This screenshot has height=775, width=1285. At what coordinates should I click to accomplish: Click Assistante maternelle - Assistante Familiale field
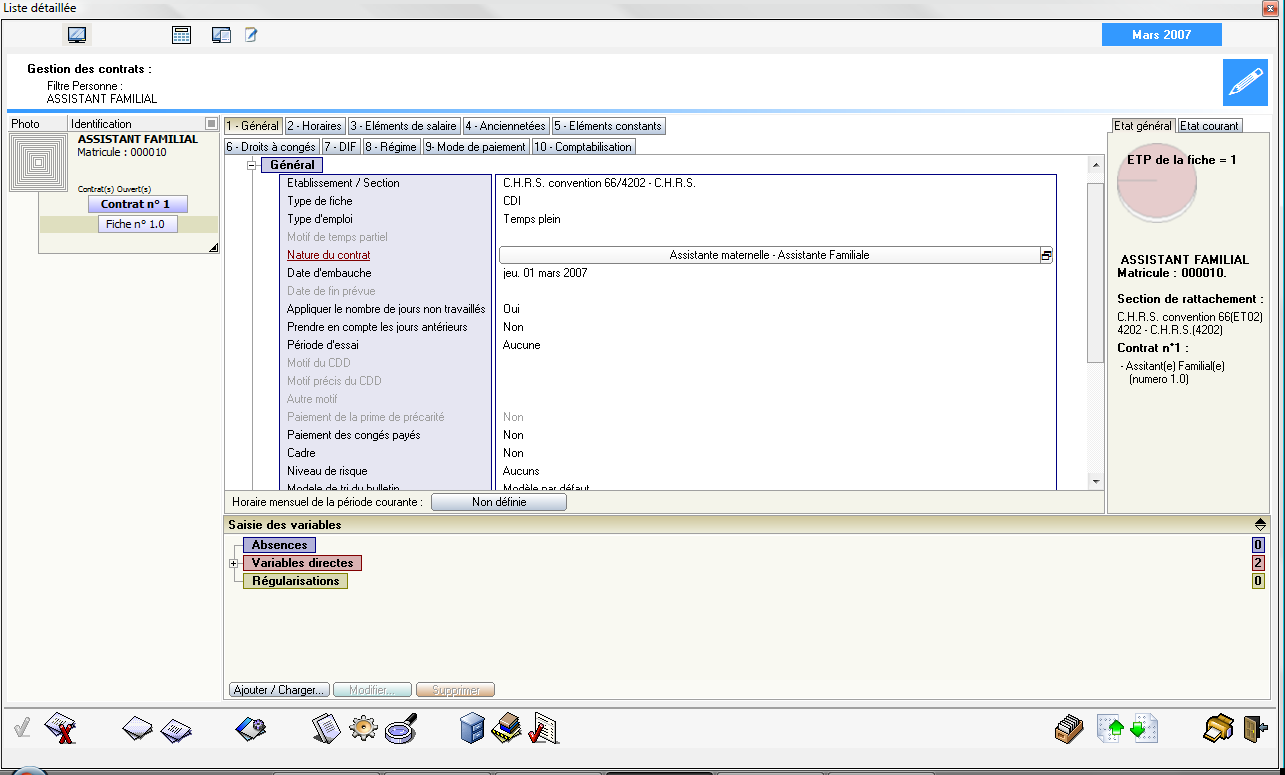(769, 255)
